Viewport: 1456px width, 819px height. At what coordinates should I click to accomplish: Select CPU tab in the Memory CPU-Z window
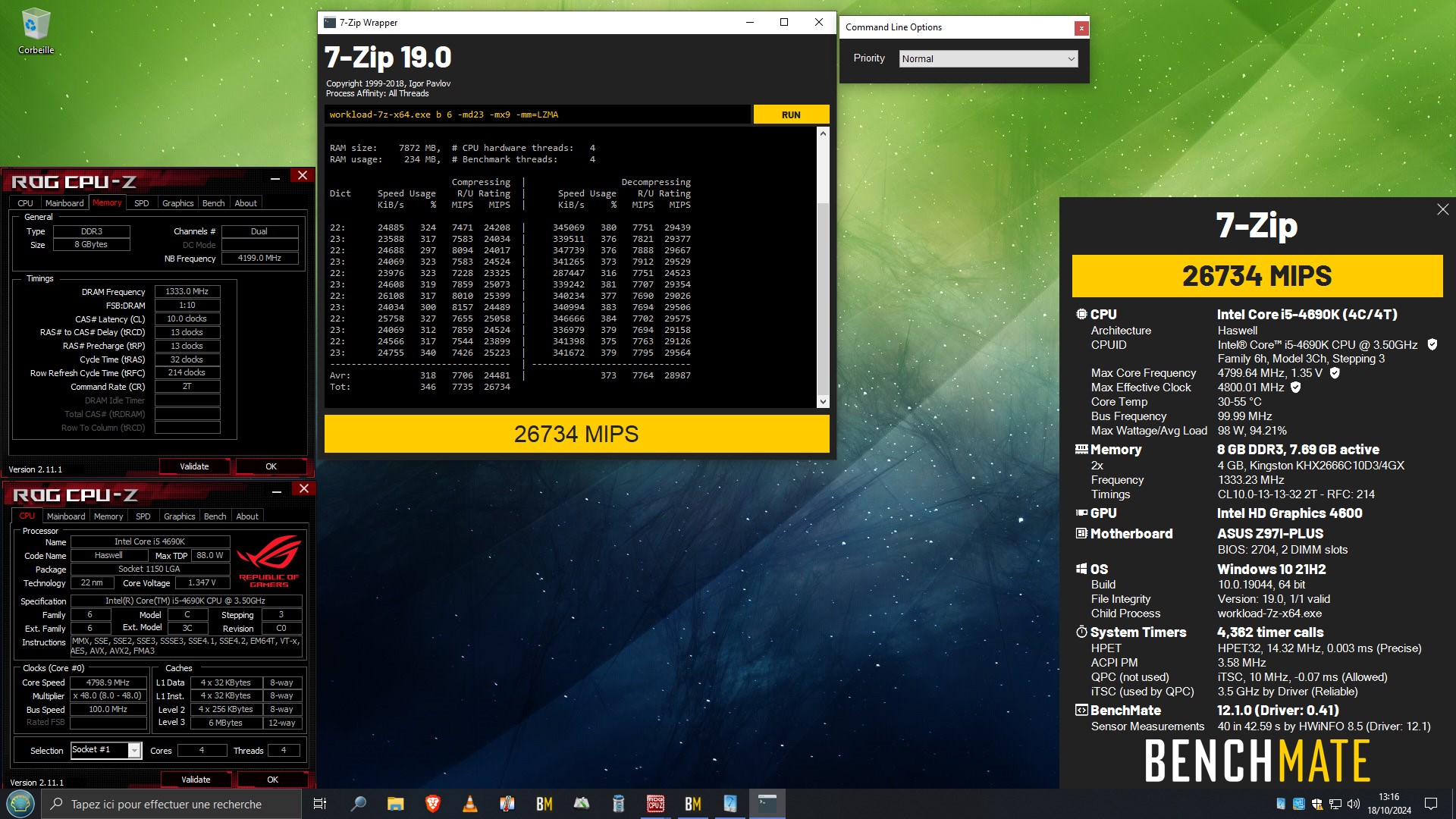(25, 203)
